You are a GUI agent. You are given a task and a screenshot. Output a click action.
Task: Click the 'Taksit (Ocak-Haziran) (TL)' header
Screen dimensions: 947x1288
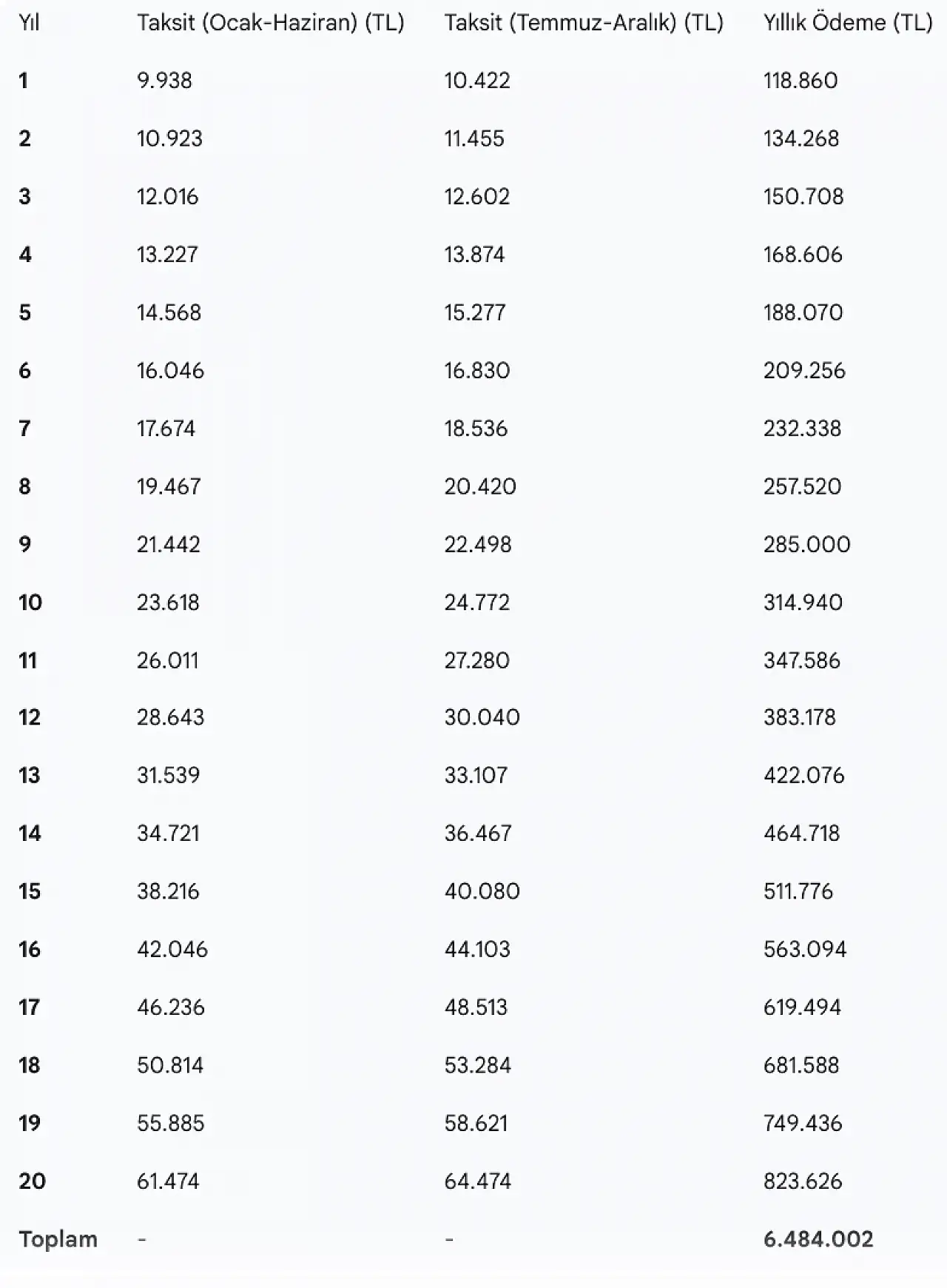tap(270, 23)
